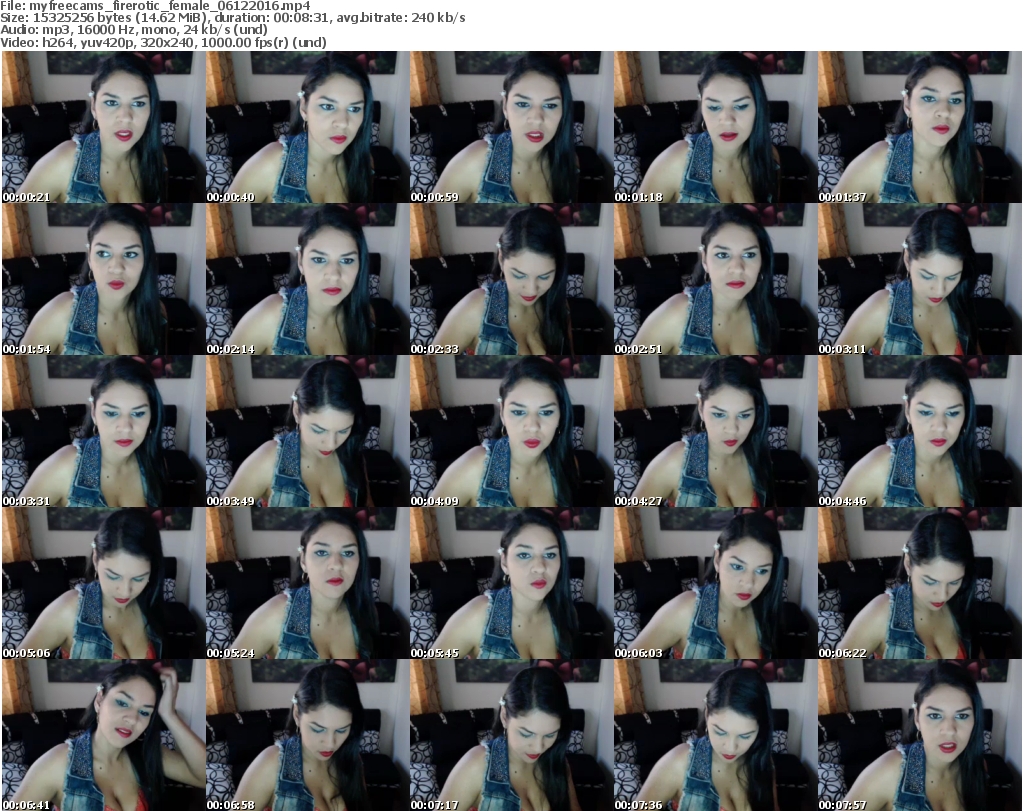Select the frame at 00:01:18

tap(715, 127)
